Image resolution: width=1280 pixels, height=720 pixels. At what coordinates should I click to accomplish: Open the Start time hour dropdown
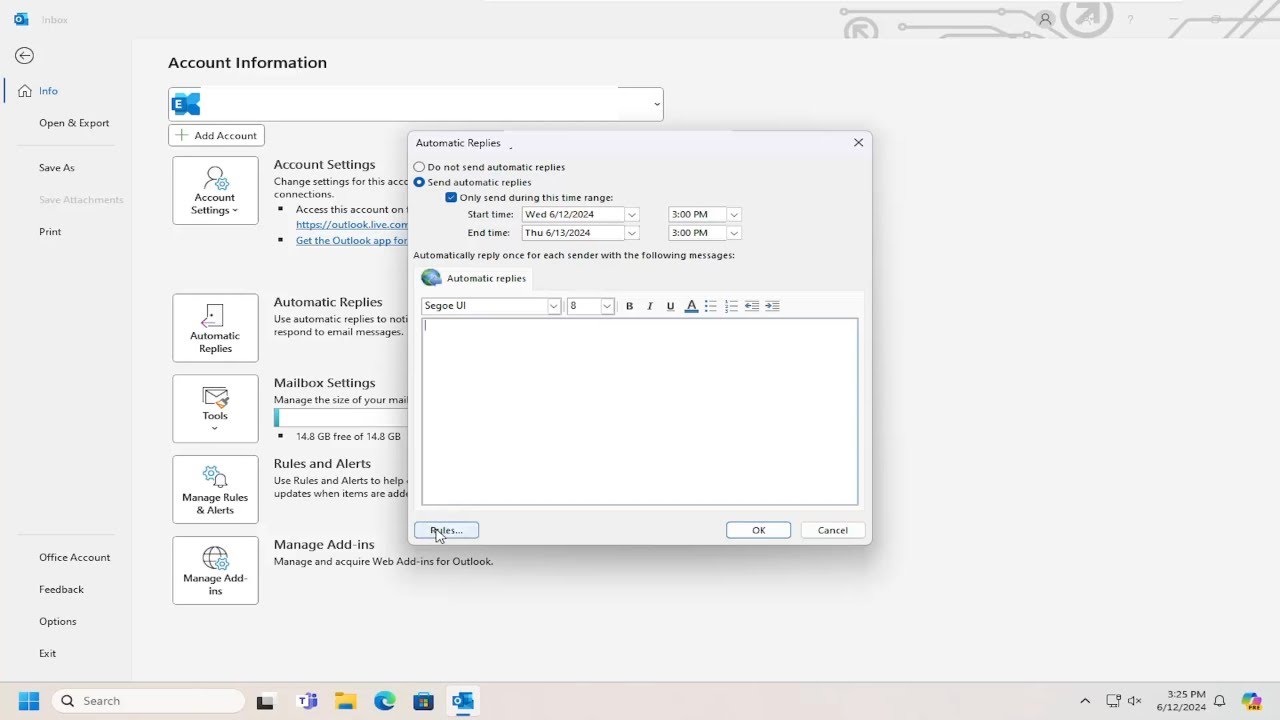(734, 215)
